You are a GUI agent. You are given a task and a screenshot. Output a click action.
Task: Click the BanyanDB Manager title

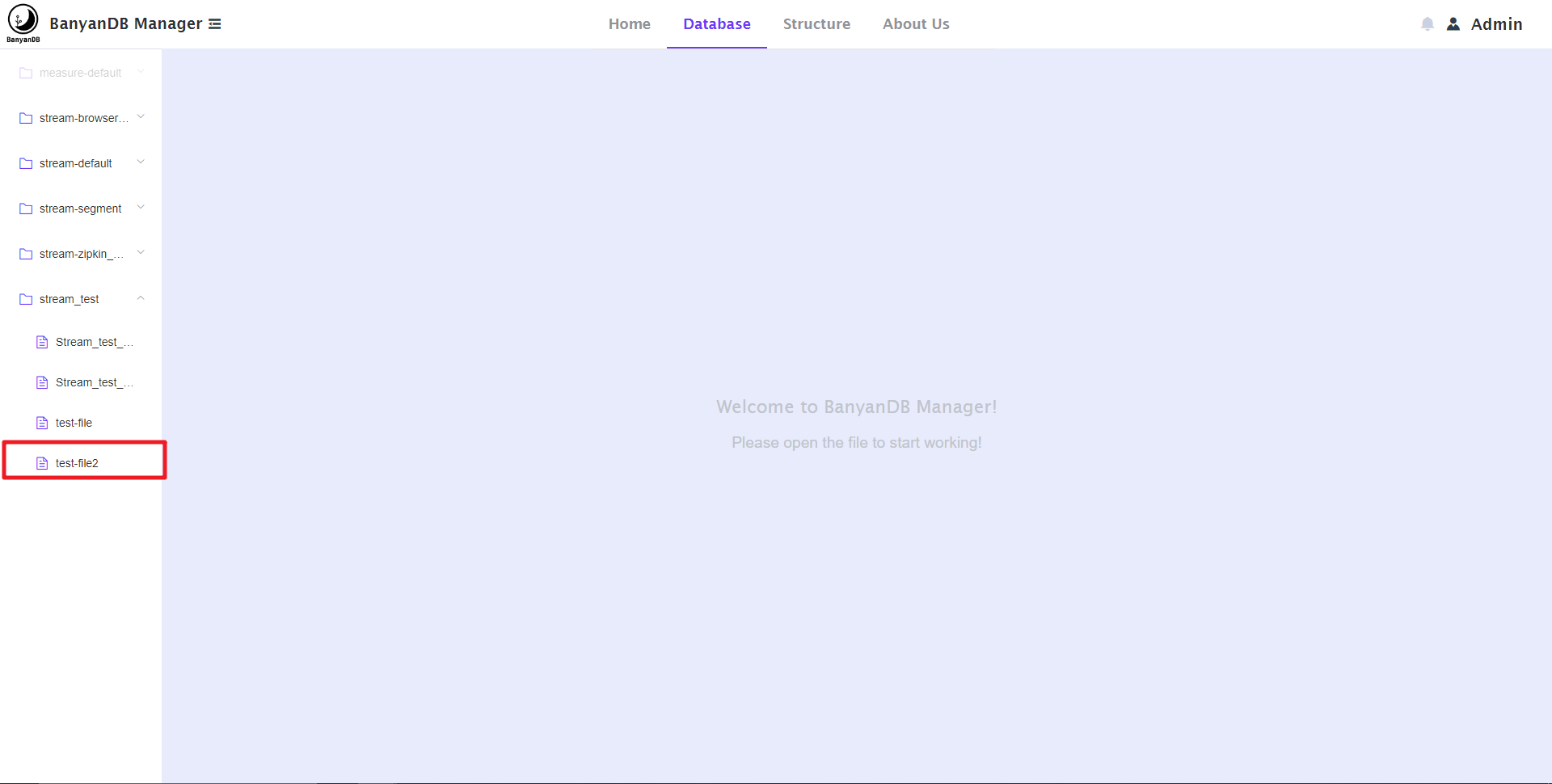coord(126,23)
